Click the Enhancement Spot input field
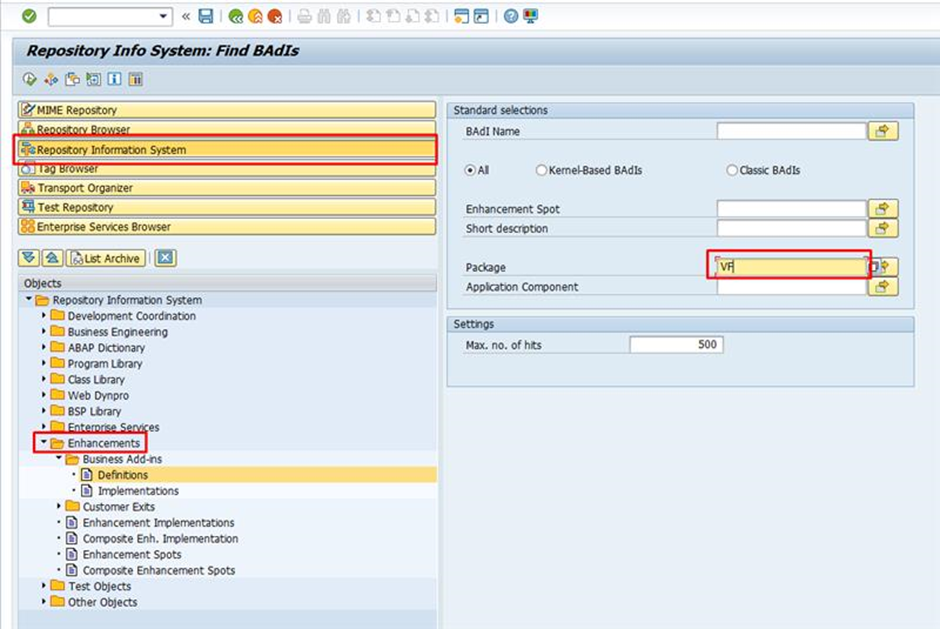This screenshot has height=629, width=940. [791, 209]
